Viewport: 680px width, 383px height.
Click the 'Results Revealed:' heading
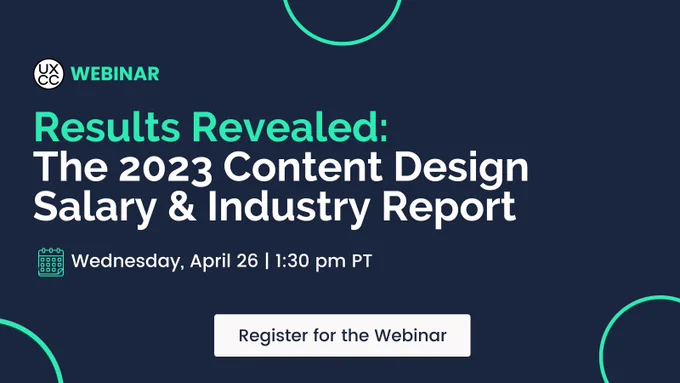point(211,127)
